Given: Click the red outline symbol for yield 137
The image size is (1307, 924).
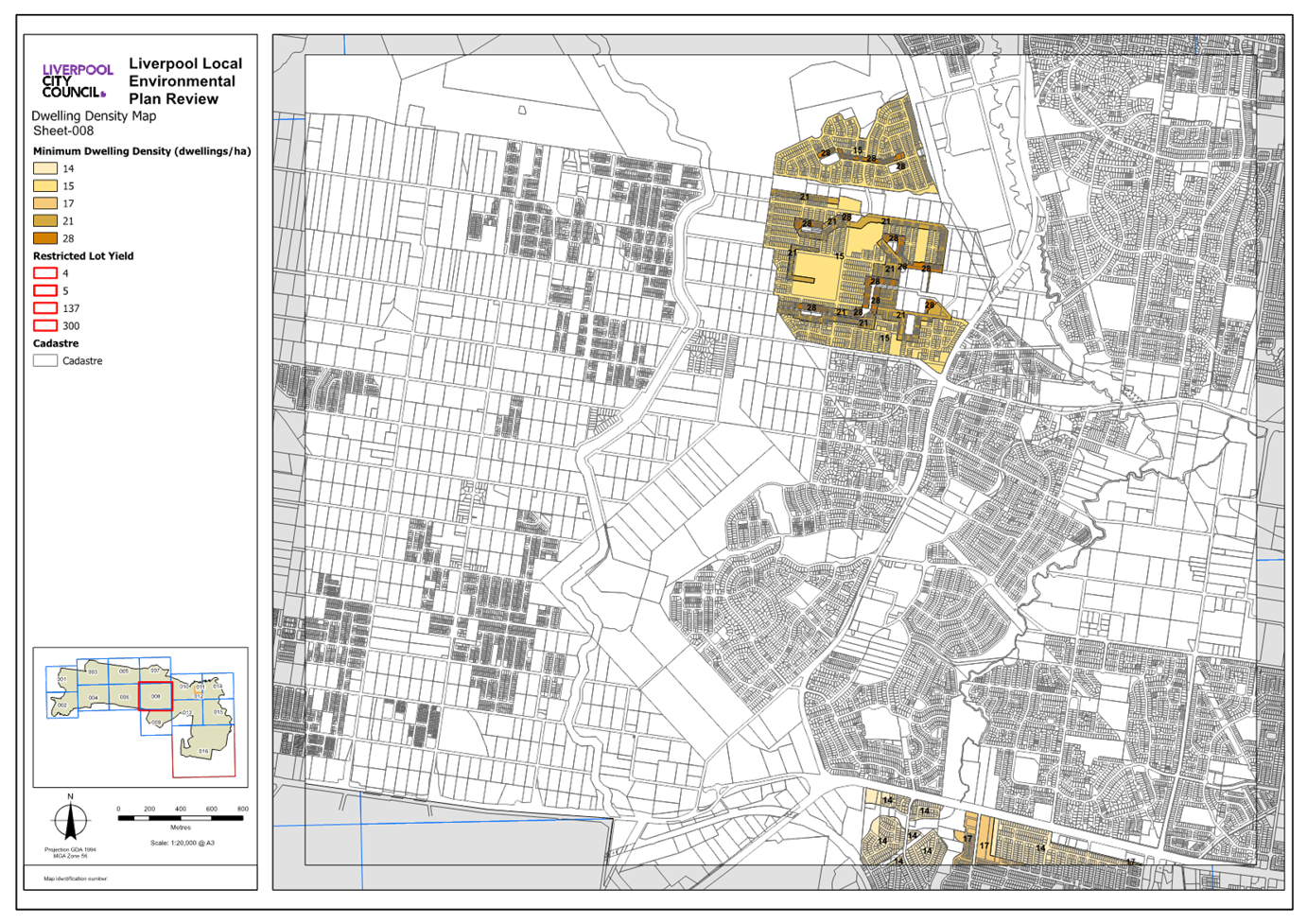Looking at the screenshot, I should click(x=45, y=308).
